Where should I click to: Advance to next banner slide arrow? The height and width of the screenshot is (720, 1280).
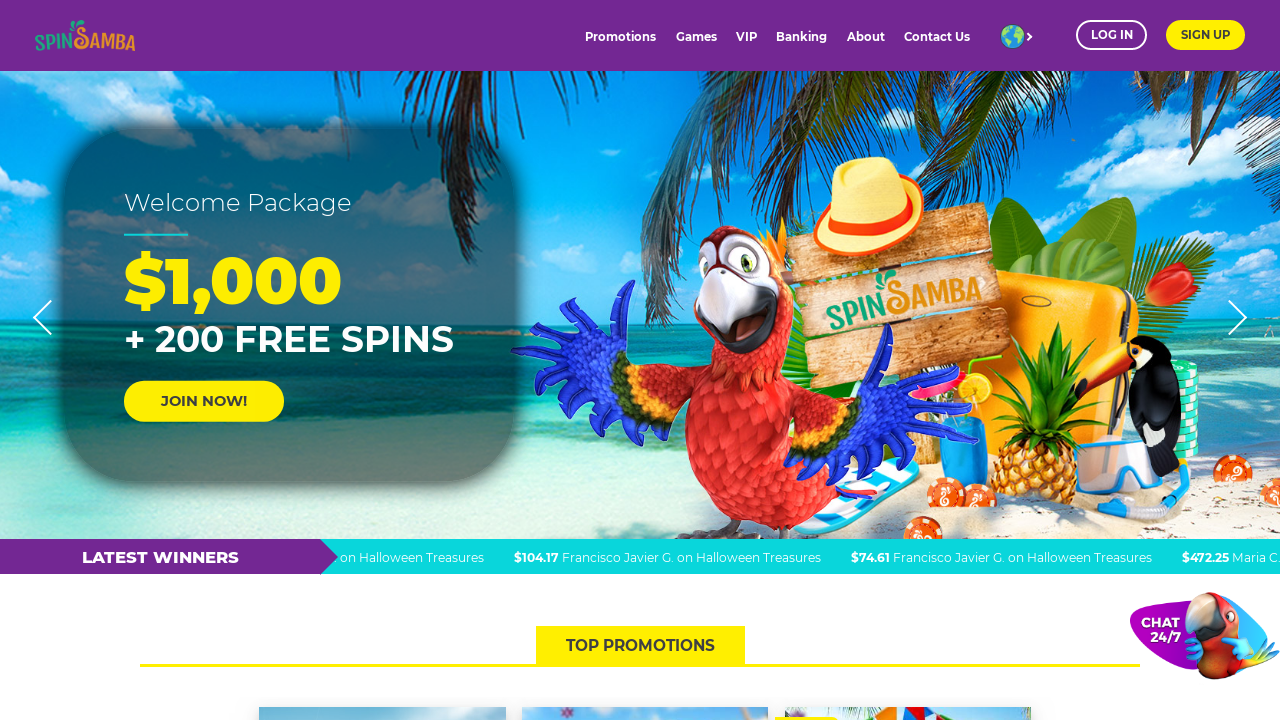coord(1237,318)
